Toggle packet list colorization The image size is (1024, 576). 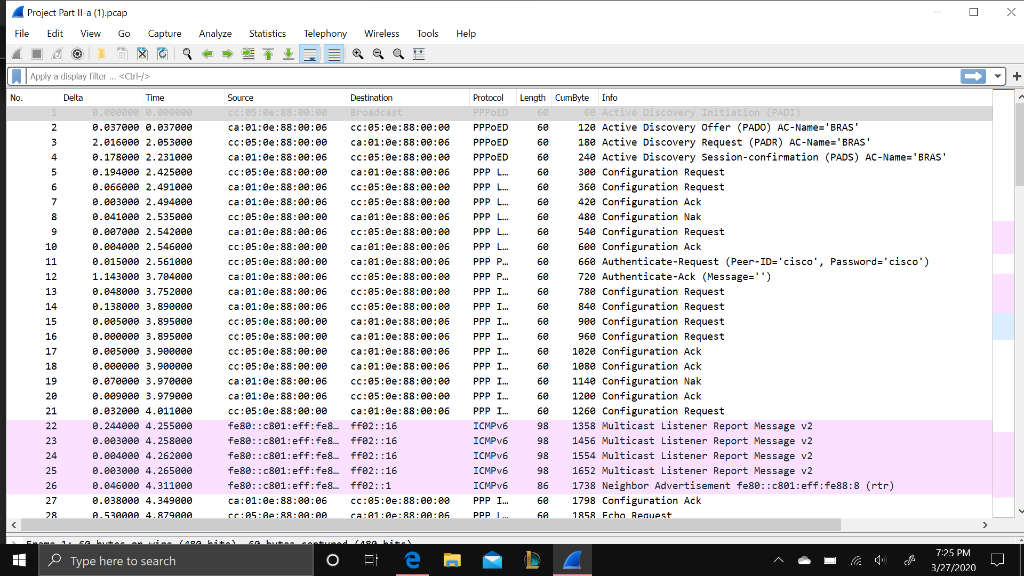point(333,54)
